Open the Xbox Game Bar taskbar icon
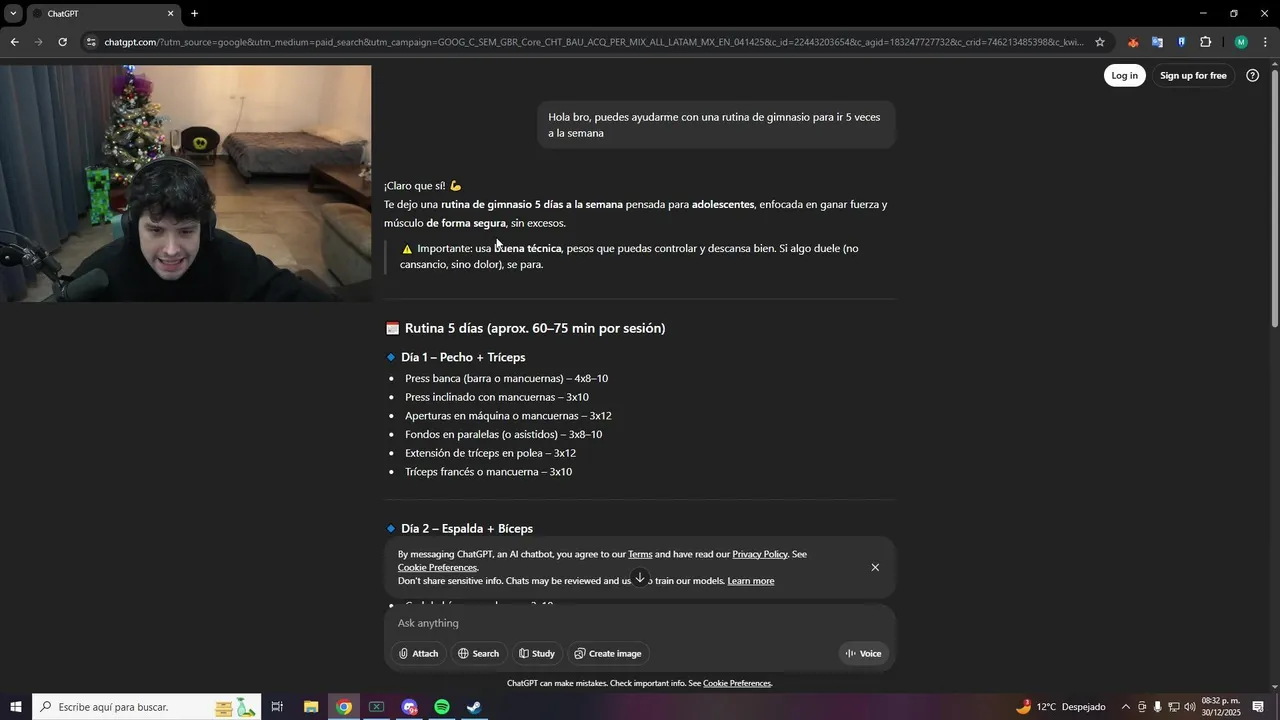Screen dimensions: 1280x720 coord(376,707)
